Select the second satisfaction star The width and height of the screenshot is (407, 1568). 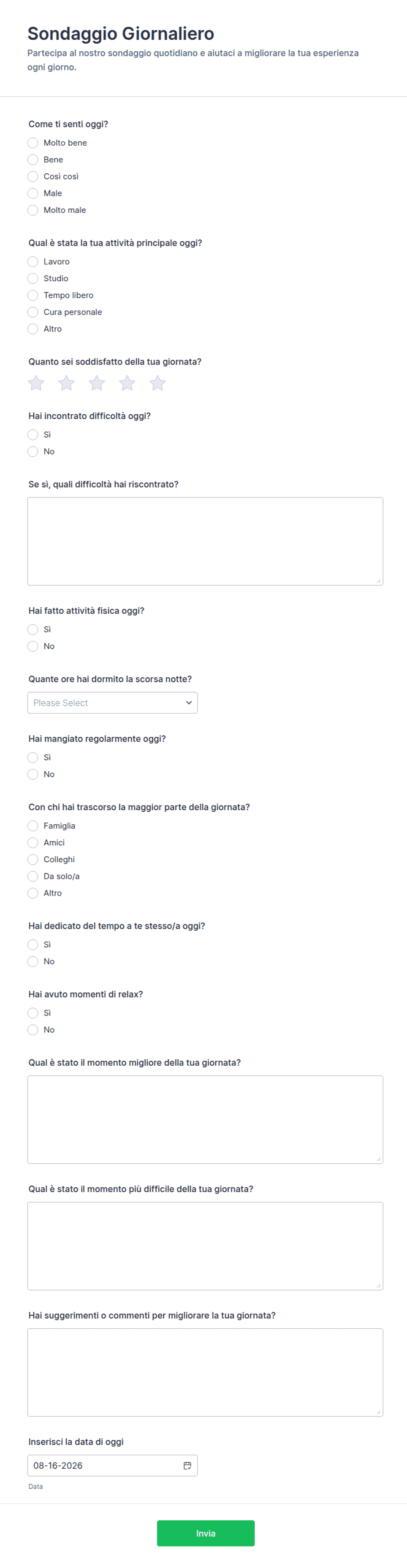pos(67,383)
